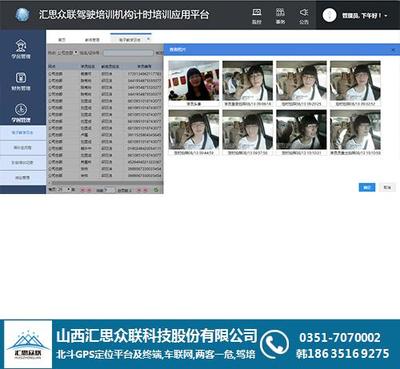
Task: Open the second photo in top row
Action: [248, 81]
